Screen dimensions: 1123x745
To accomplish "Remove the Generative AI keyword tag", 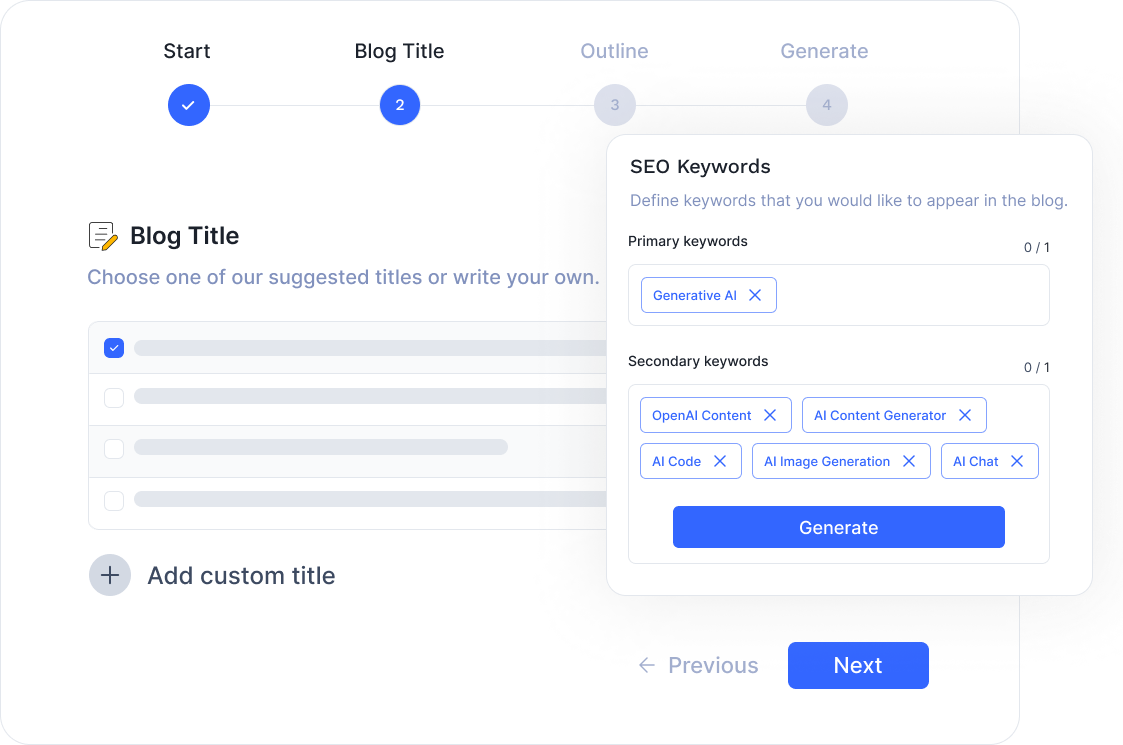I will 755,295.
